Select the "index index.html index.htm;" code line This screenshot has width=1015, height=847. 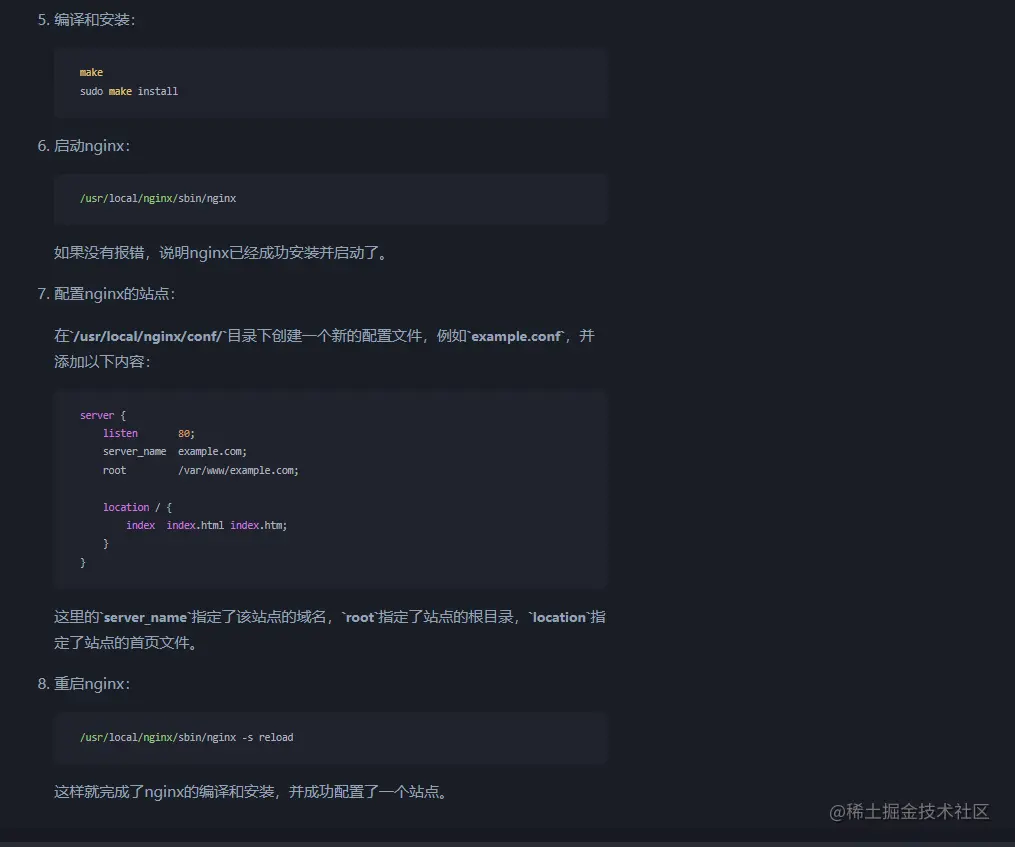206,525
